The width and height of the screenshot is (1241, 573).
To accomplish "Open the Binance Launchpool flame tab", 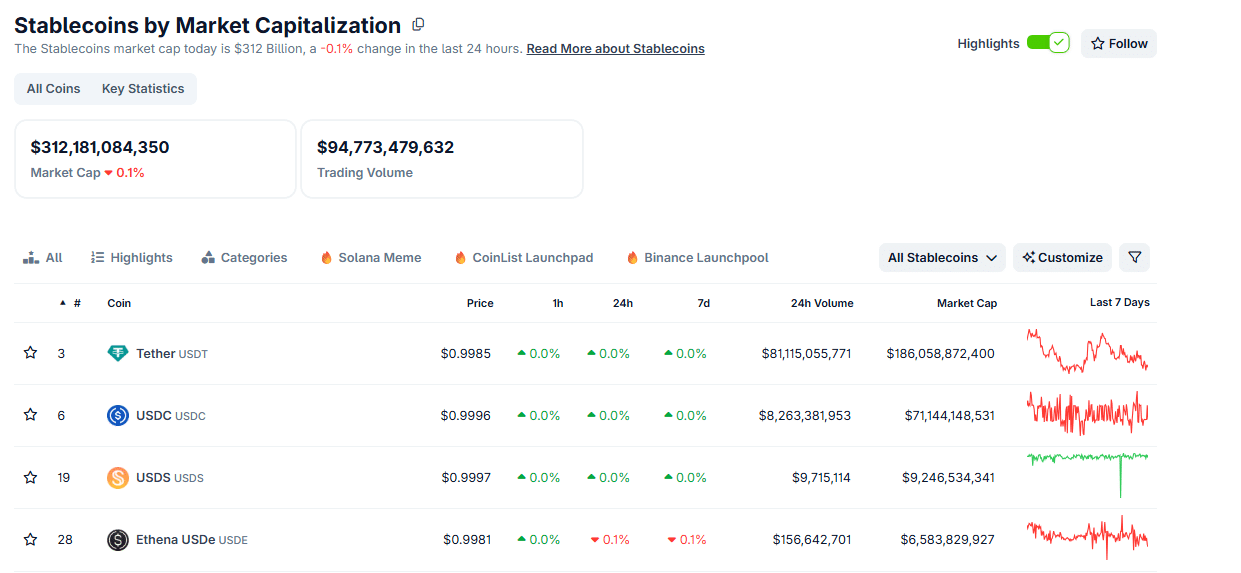I will point(697,257).
